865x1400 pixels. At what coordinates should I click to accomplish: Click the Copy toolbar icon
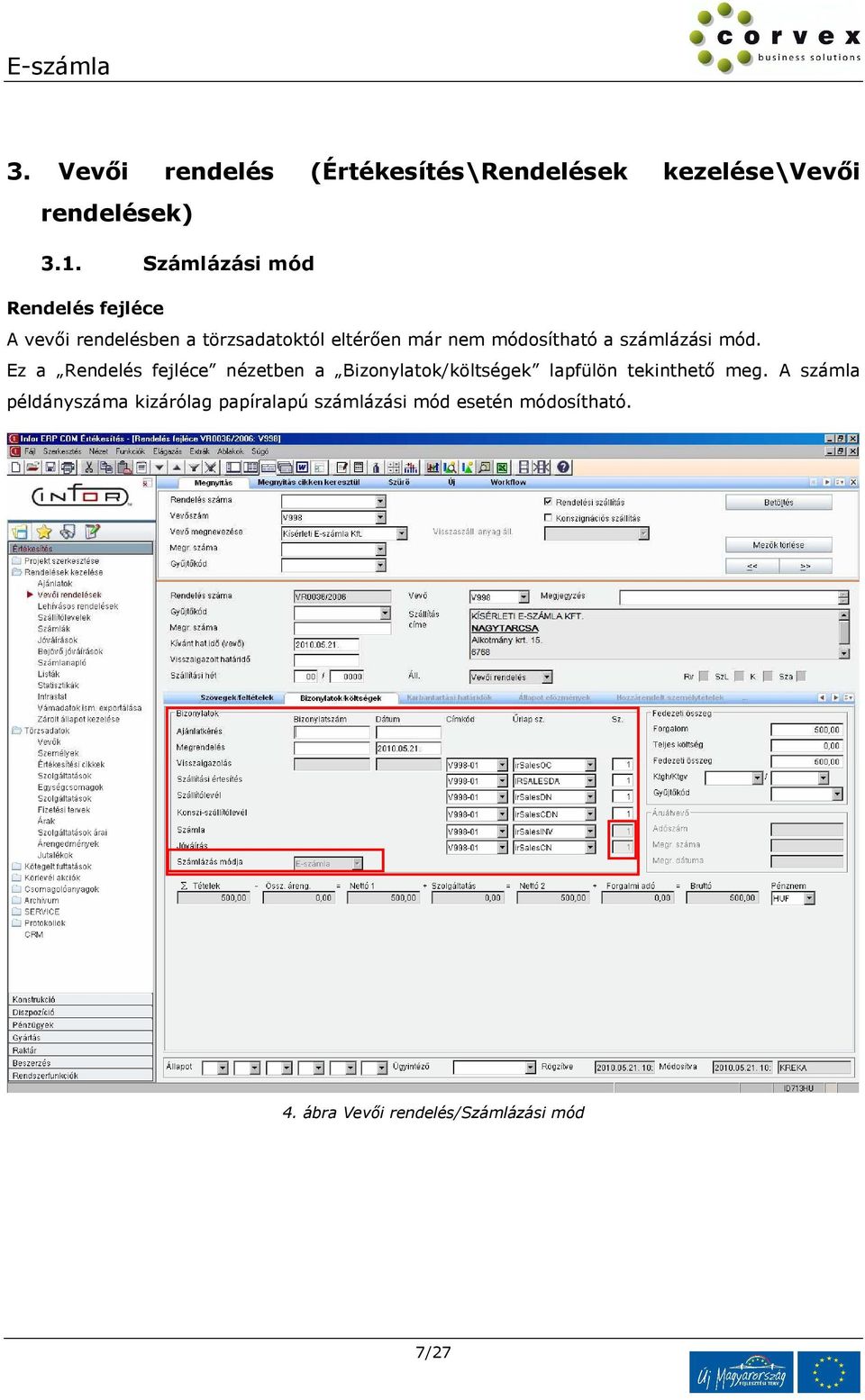click(106, 468)
